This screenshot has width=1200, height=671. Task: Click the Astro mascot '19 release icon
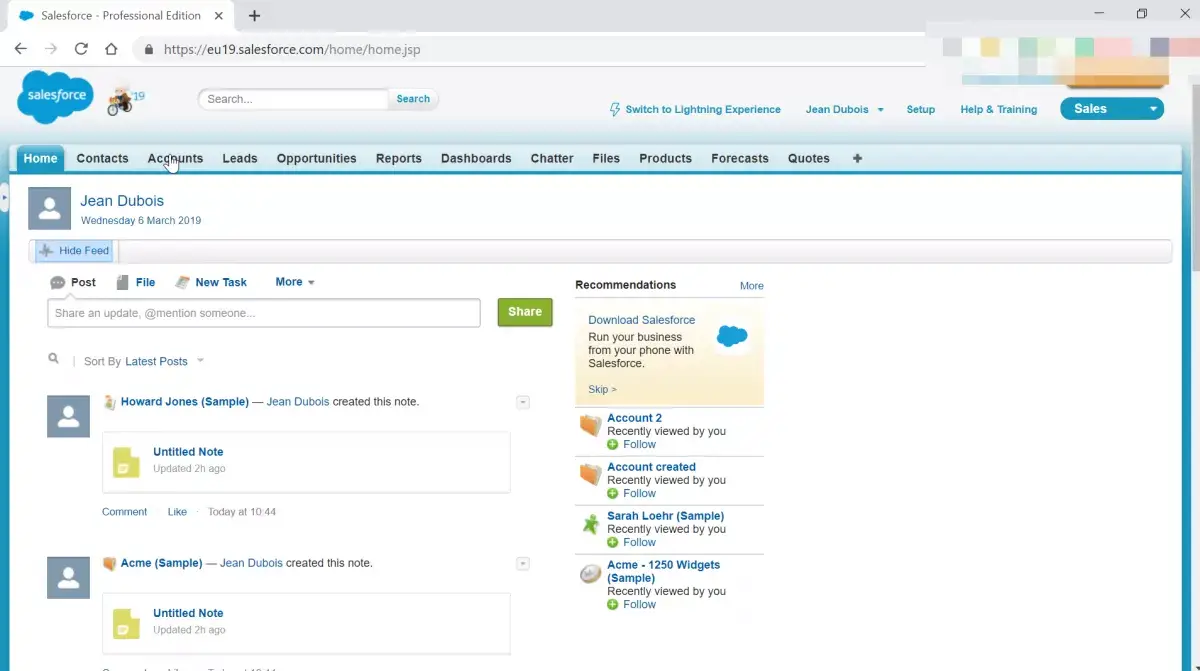click(124, 99)
